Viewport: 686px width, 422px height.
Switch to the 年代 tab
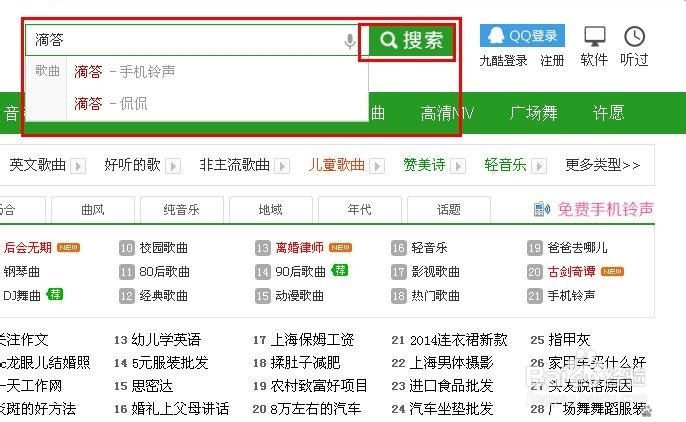(360, 210)
